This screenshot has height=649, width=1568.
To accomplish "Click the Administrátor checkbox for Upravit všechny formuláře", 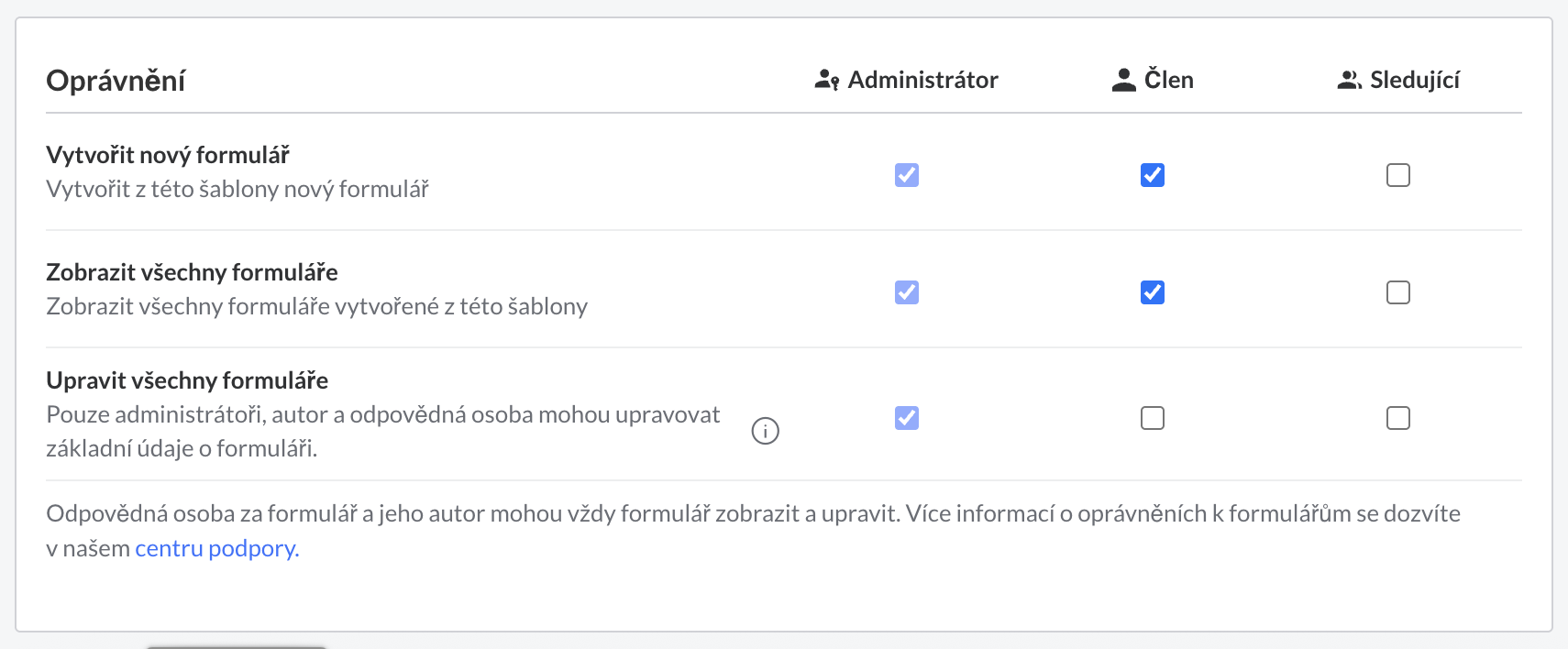I will coord(906,418).
